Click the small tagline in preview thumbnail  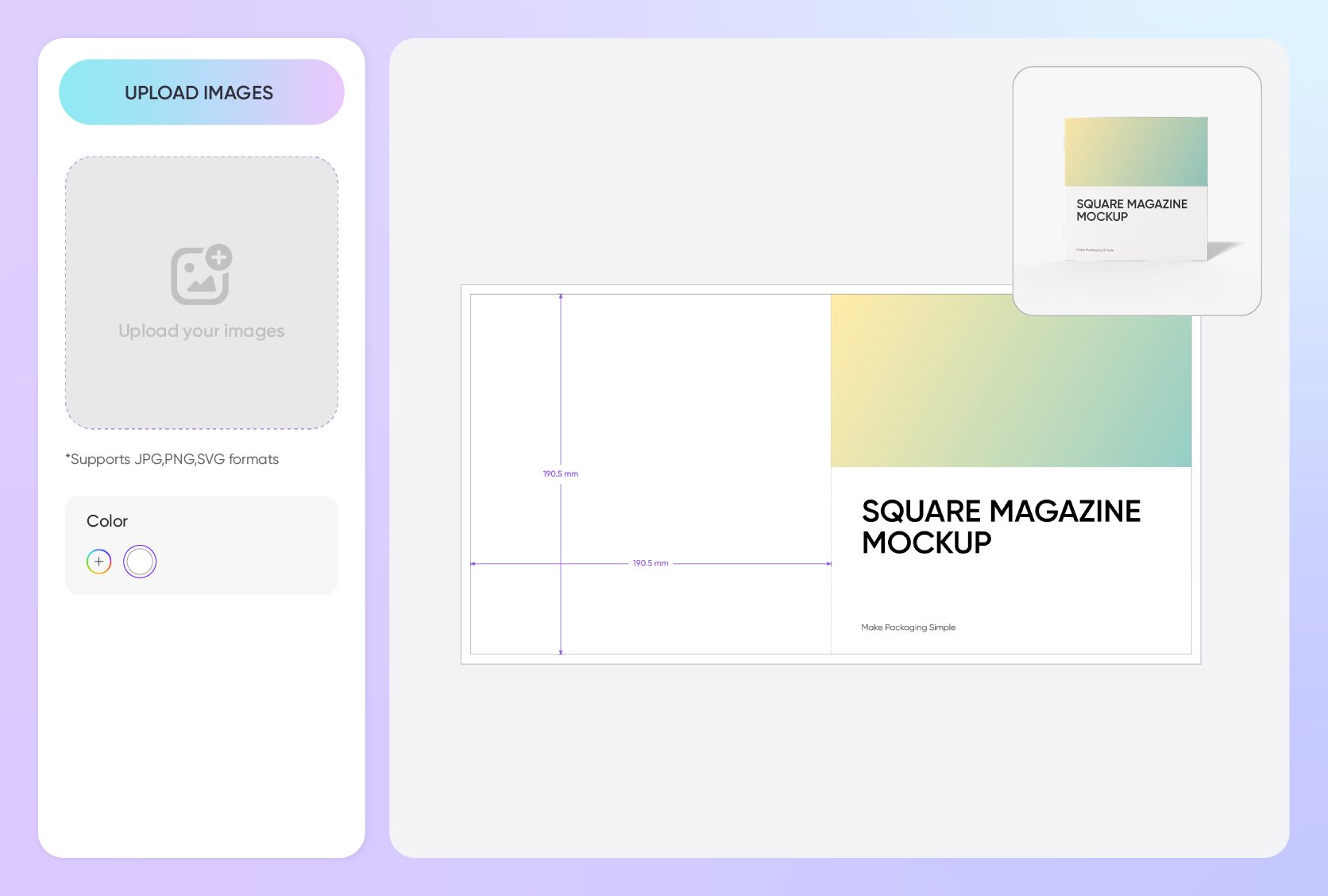pos(1094,250)
